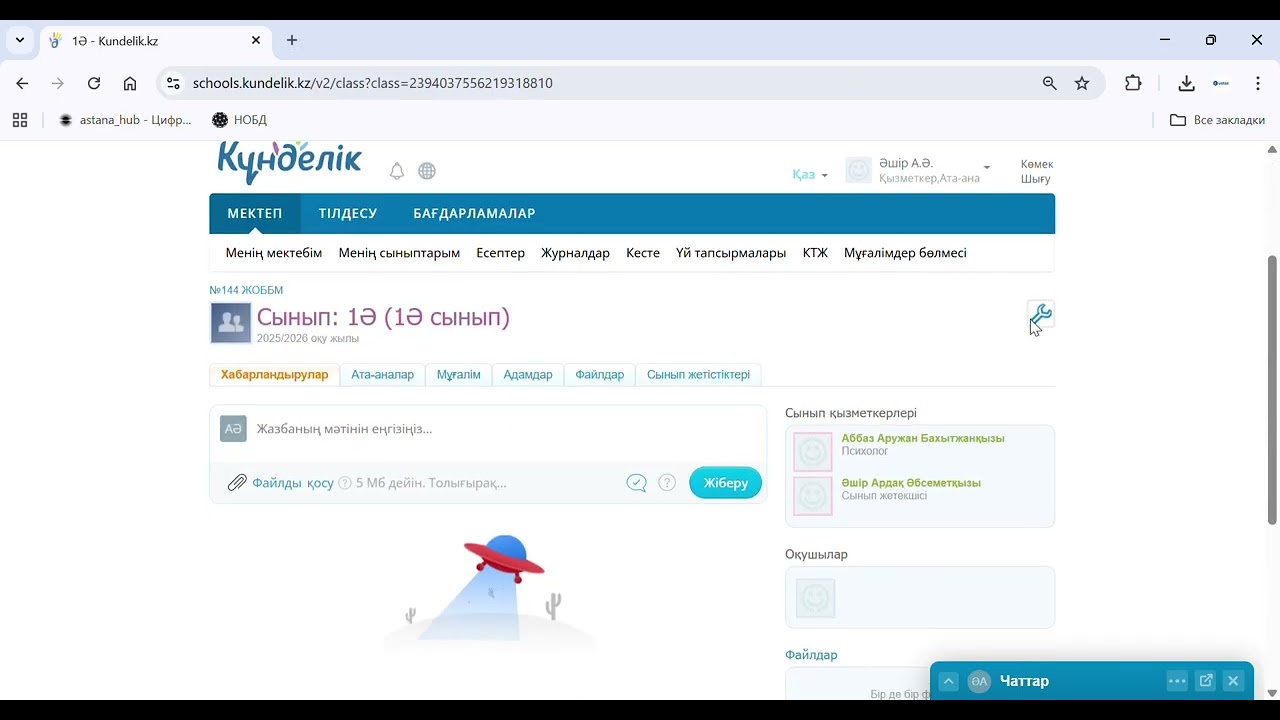Click Шығу logout link
Image resolution: width=1280 pixels, height=720 pixels.
pyautogui.click(x=1035, y=179)
